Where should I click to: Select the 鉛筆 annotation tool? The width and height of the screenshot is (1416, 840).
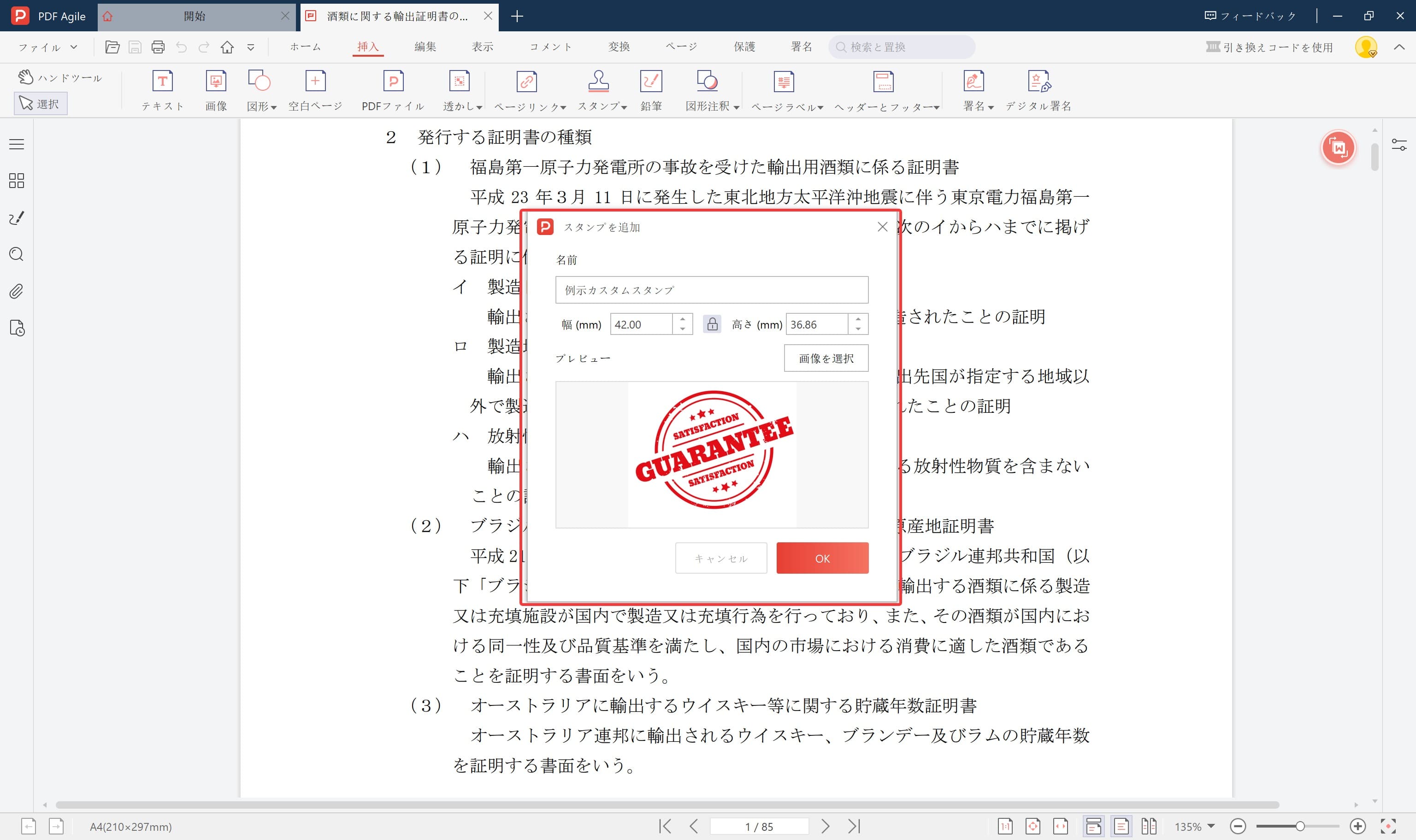651,89
